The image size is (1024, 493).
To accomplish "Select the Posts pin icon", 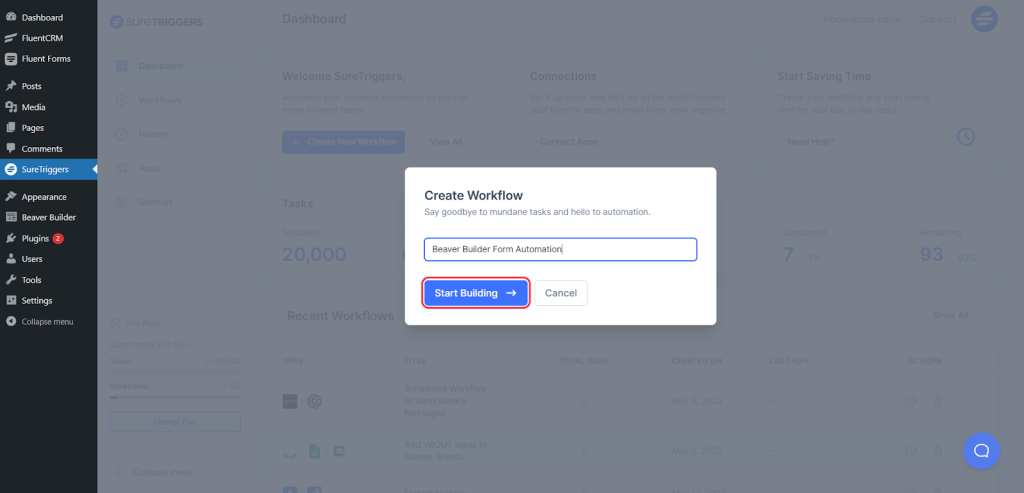I will [11, 86].
